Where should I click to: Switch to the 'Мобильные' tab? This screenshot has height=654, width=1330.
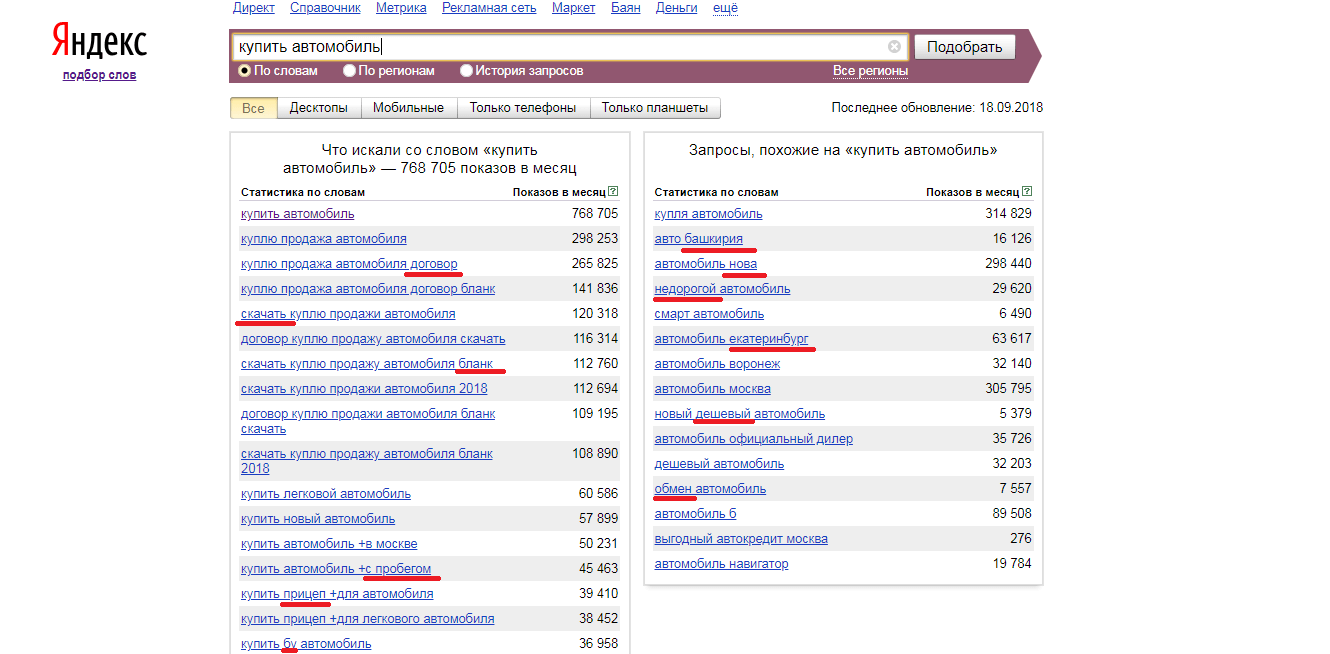408,108
